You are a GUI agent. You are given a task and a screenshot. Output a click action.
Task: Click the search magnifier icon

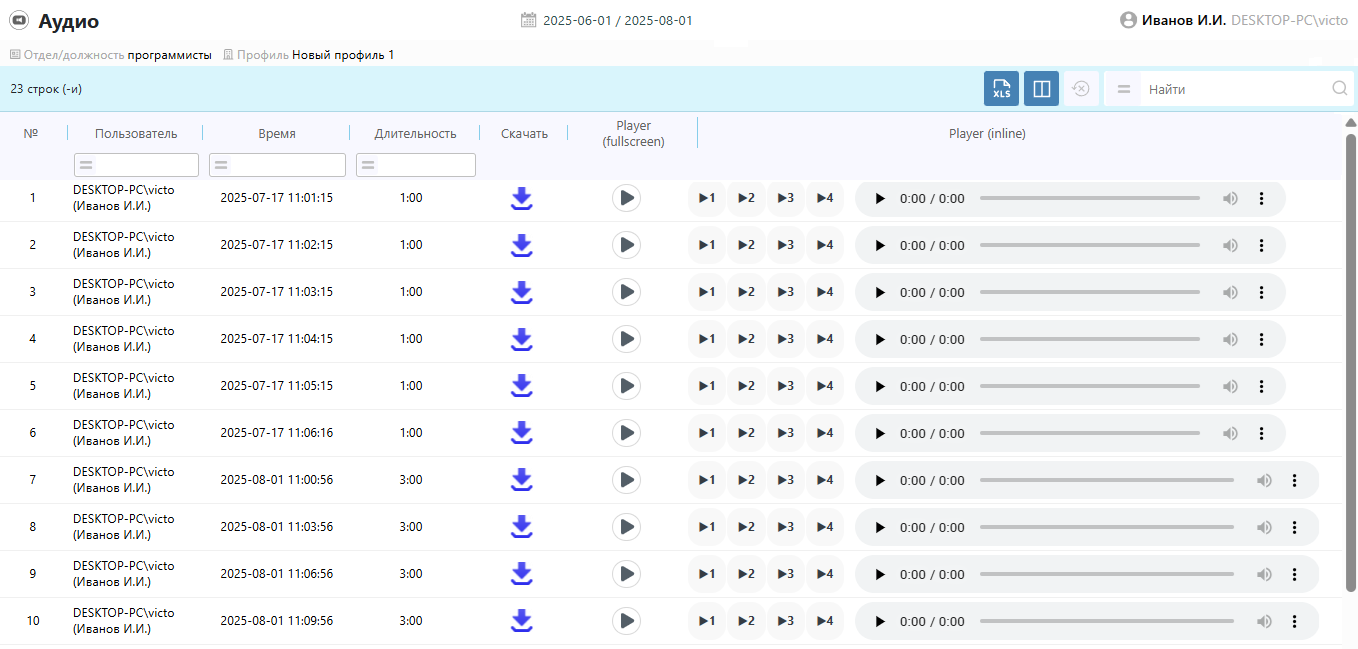(1340, 89)
